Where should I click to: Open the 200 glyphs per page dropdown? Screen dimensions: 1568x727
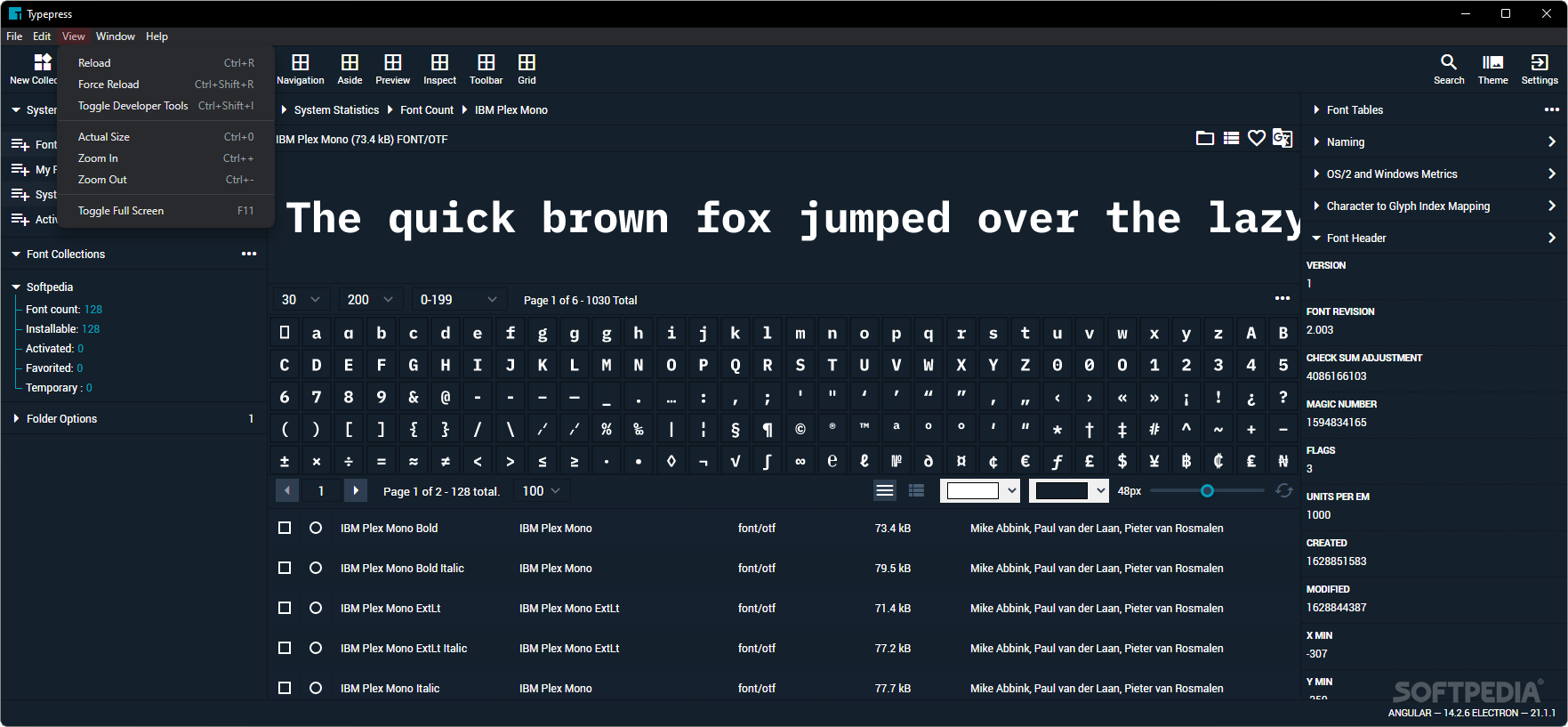[370, 300]
